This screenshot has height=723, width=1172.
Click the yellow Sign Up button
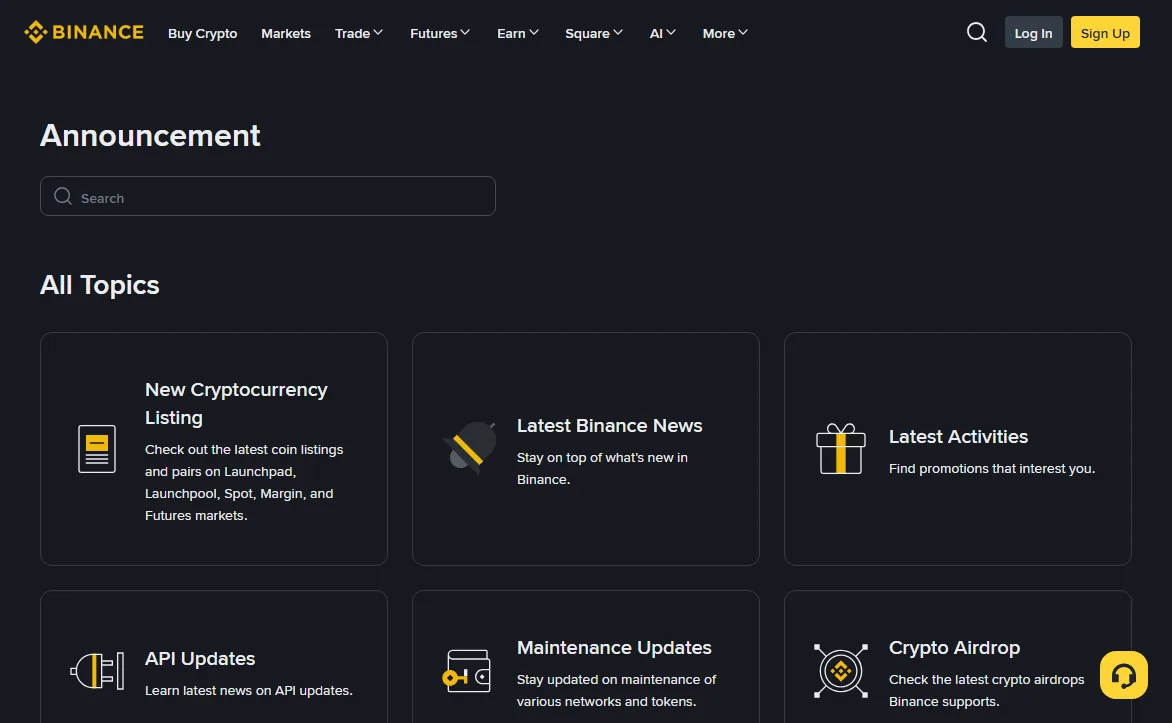point(1105,32)
